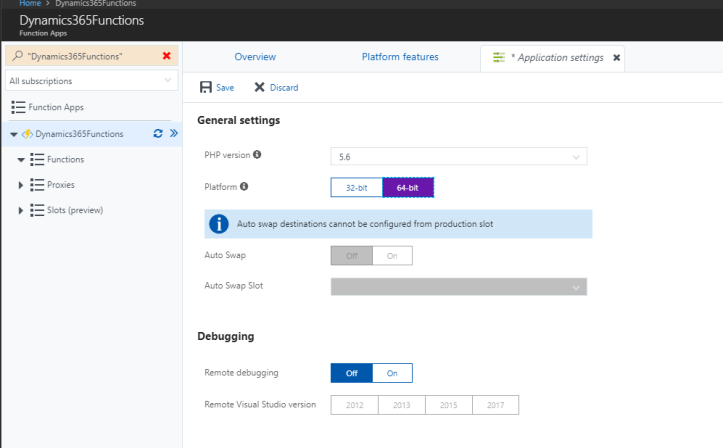
Task: Turn Remote debugging Off
Action: point(352,373)
